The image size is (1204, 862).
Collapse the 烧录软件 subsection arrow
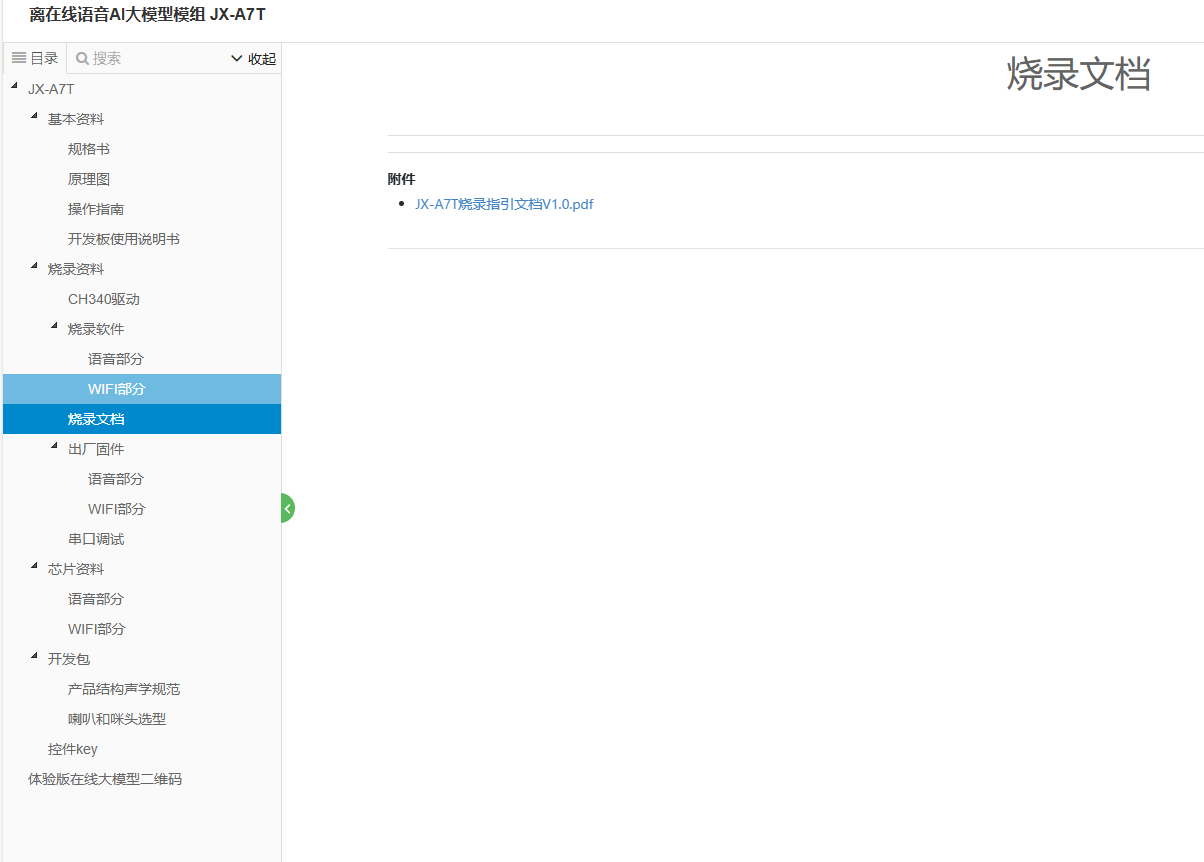(x=54, y=327)
